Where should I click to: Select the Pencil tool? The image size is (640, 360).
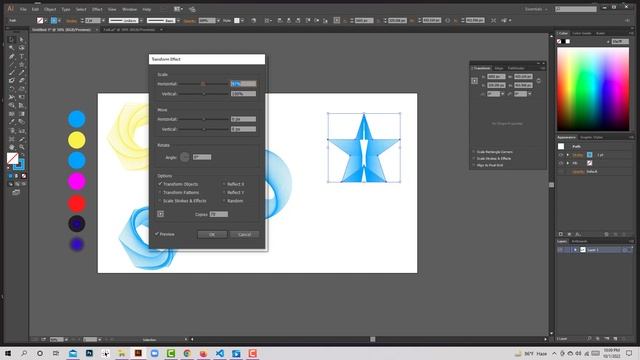[x=22, y=73]
